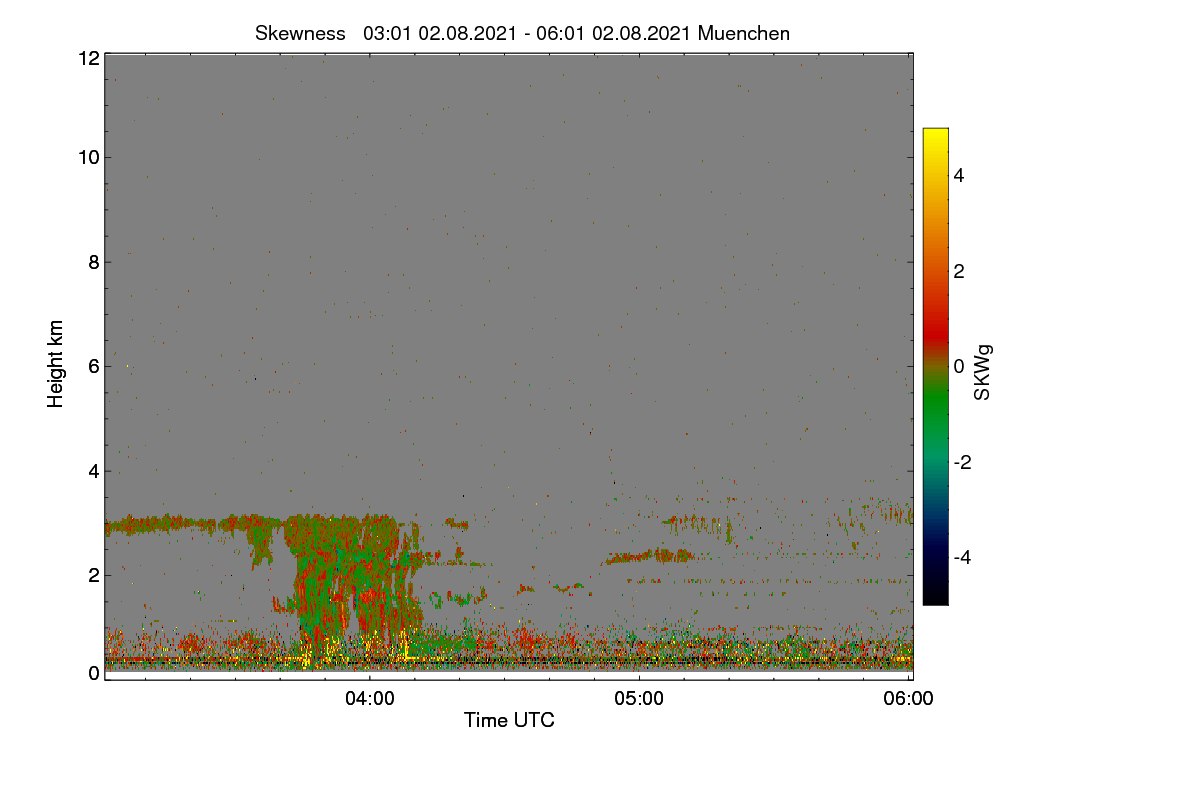1200x800 pixels.
Task: Click the height axis '2' tick label
Action: [94, 575]
